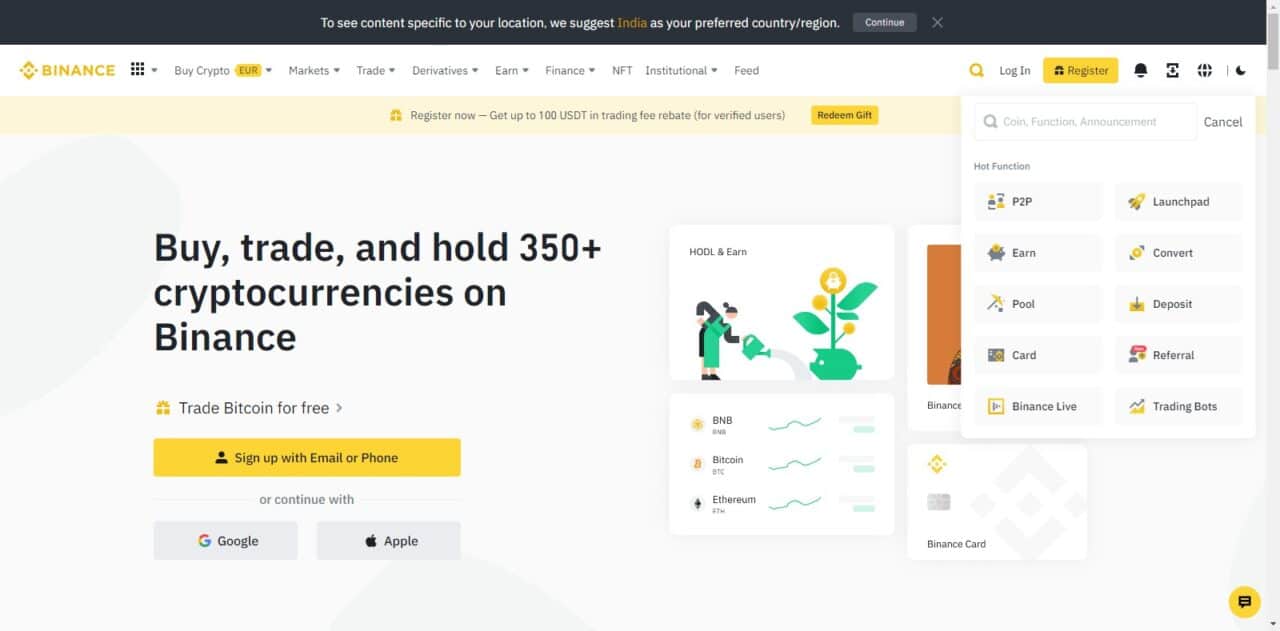Open the Referral hot function
The width and height of the screenshot is (1280, 631).
point(1178,355)
